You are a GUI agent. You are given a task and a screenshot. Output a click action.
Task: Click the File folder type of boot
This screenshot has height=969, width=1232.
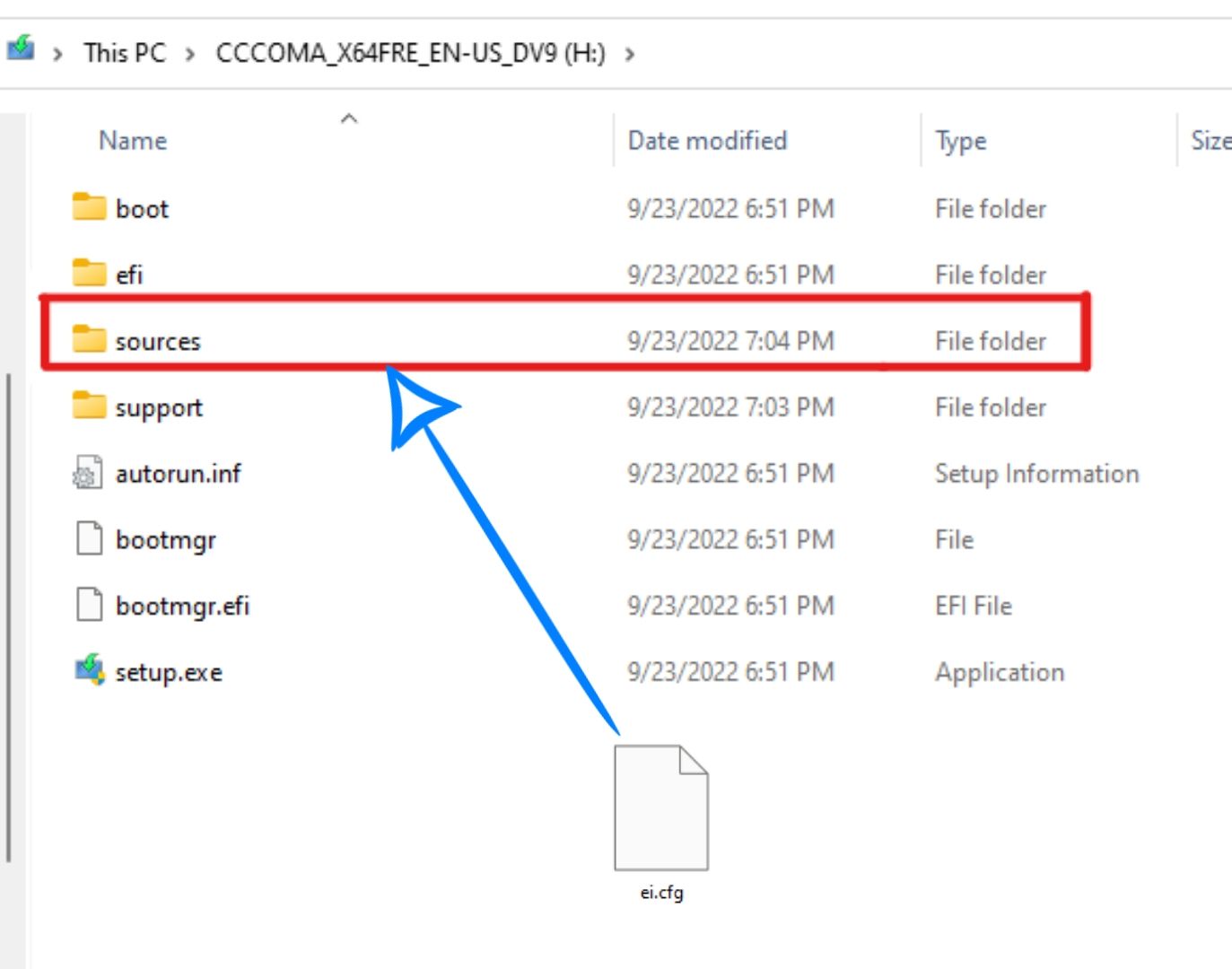(x=991, y=209)
